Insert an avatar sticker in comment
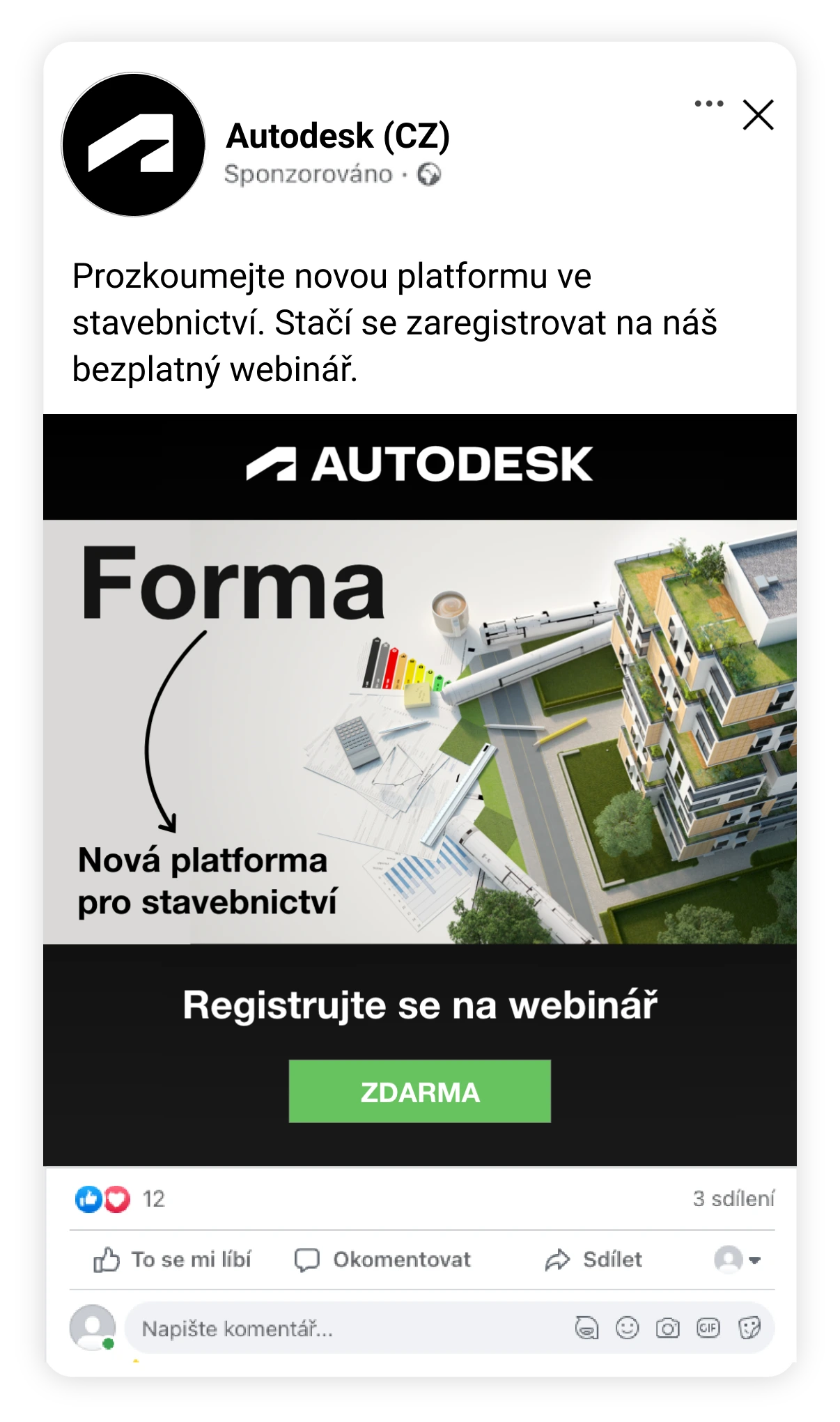This screenshot has height=1422, width=840. (x=586, y=1328)
